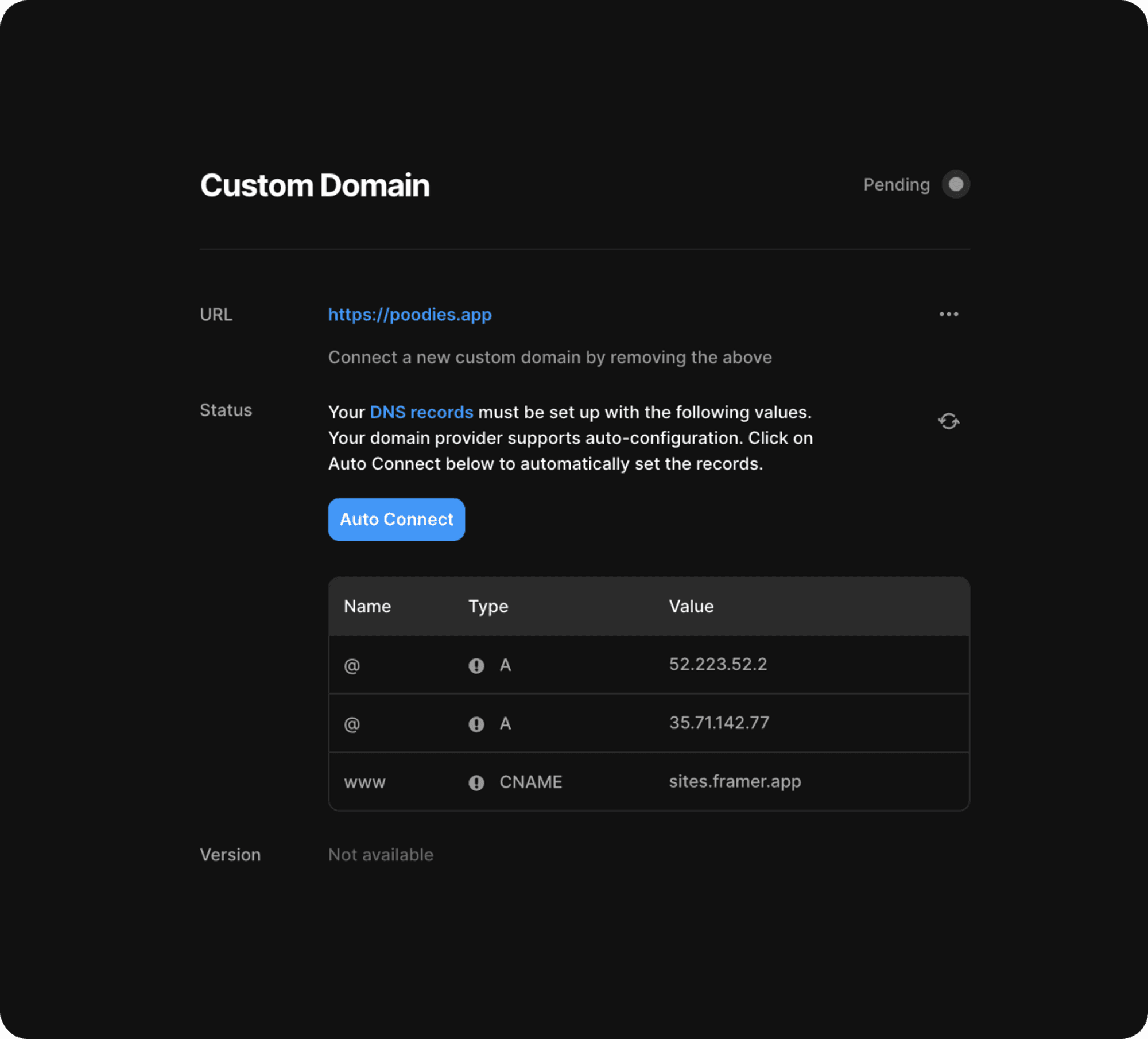This screenshot has height=1039, width=1148.
Task: Click warning icon on 52.223.52.2 record
Action: pyautogui.click(x=476, y=665)
